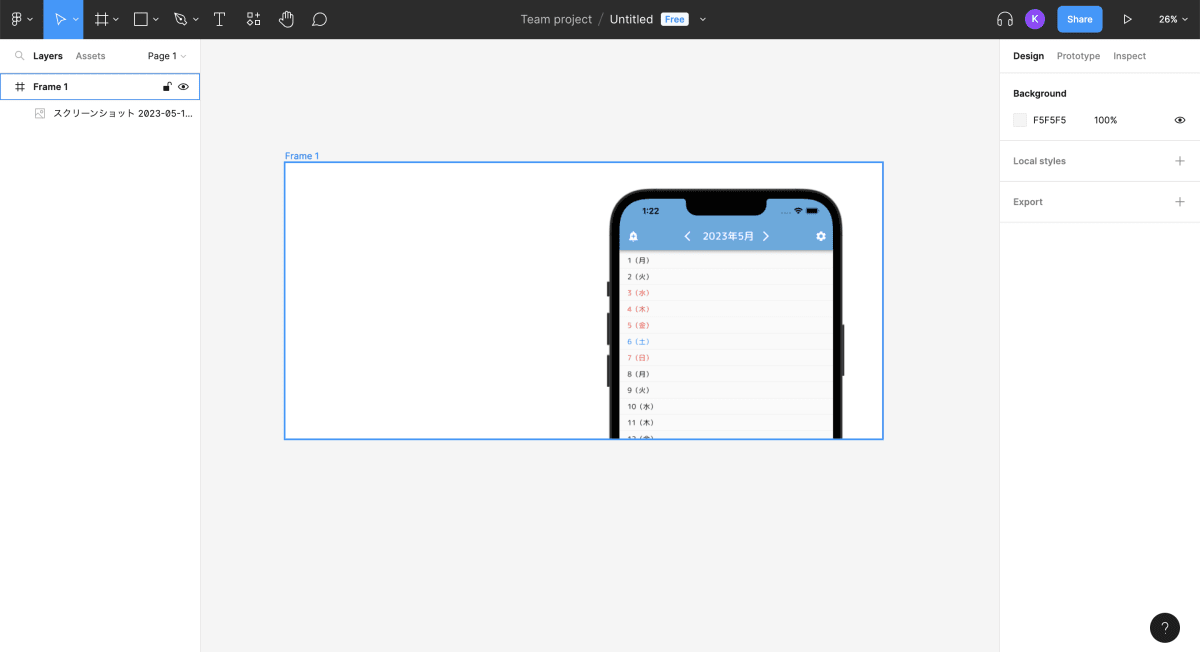Expand the shape tools dropdown arrow
Viewport: 1200px width, 652px height.
coord(156,19)
